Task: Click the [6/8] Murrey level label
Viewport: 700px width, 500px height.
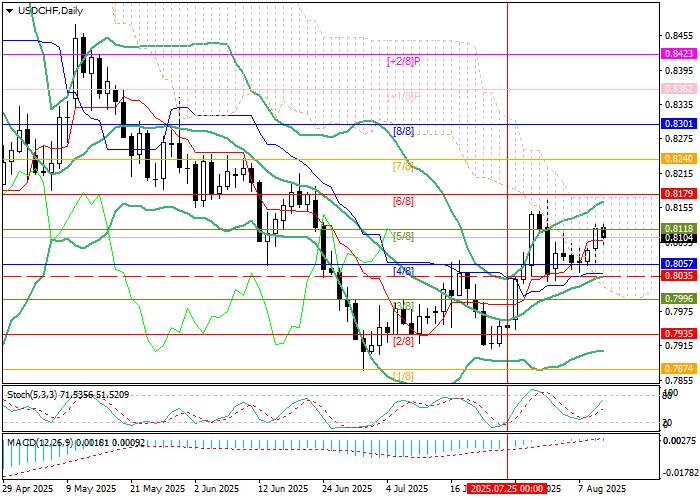Action: pyautogui.click(x=403, y=201)
